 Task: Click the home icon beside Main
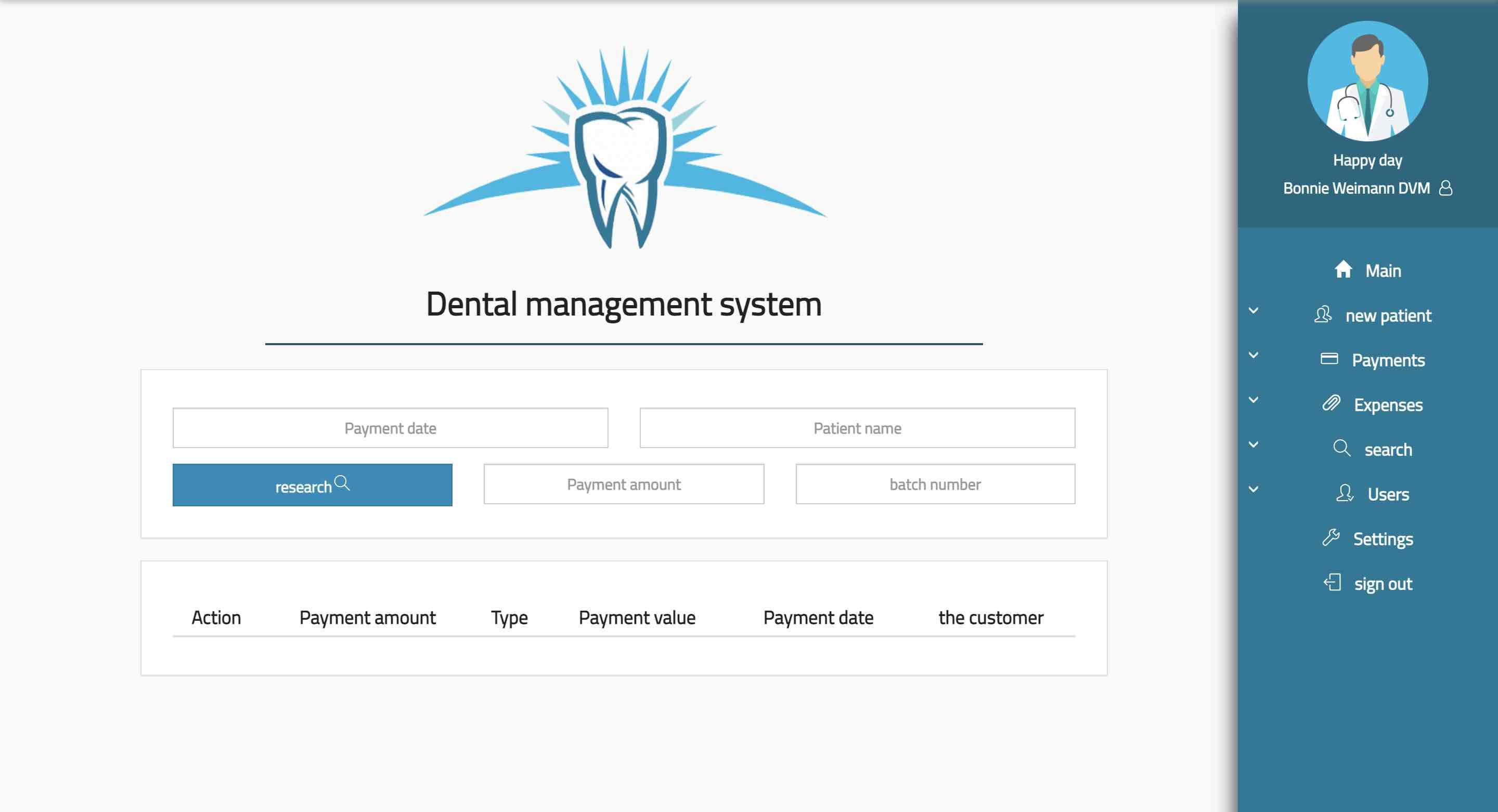(1342, 270)
